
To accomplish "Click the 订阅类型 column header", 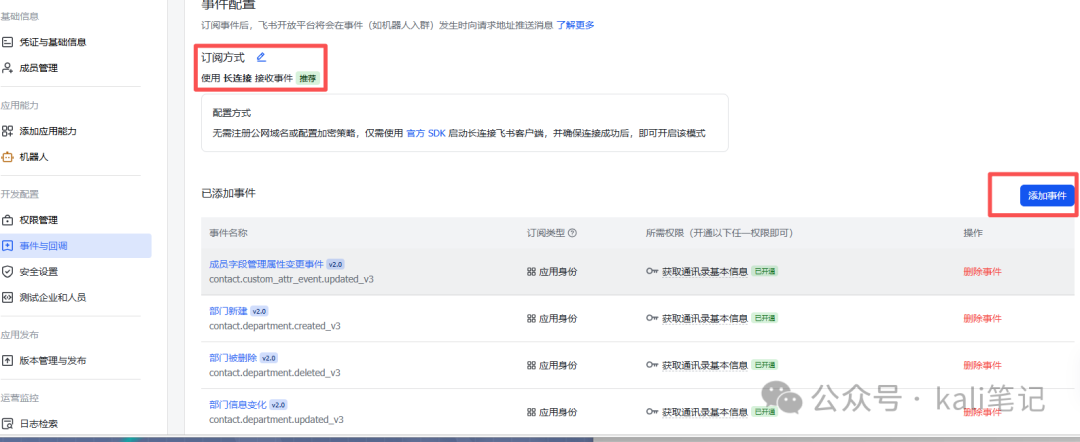I will pos(545,233).
